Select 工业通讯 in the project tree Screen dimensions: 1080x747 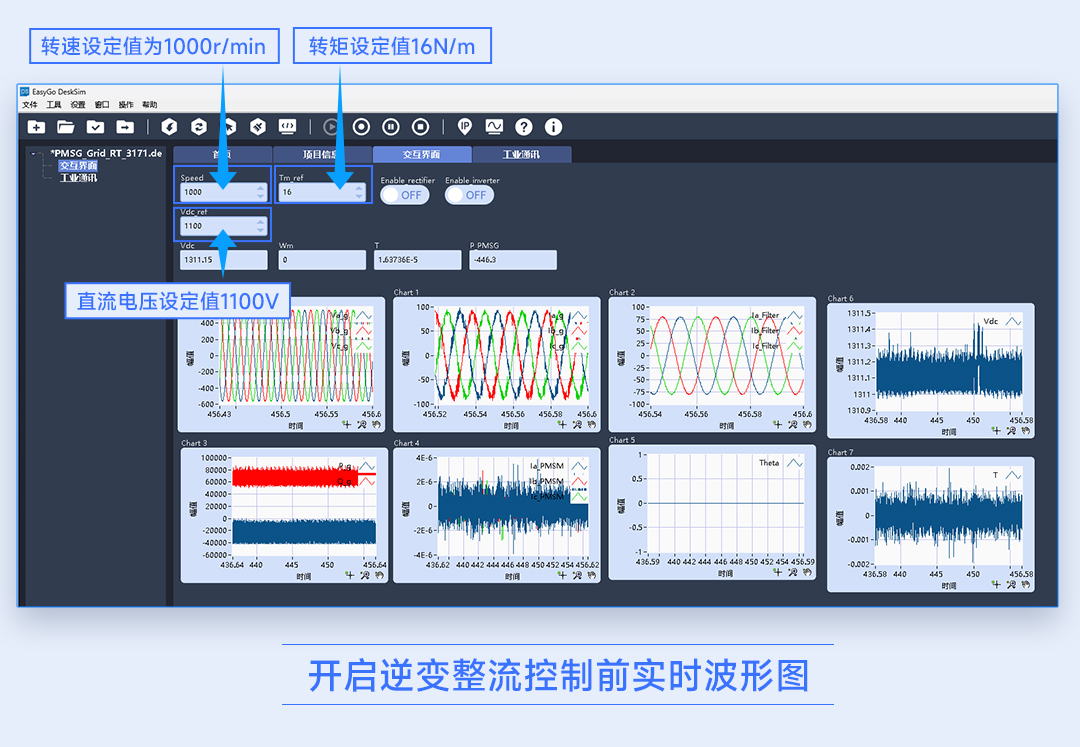click(78, 178)
